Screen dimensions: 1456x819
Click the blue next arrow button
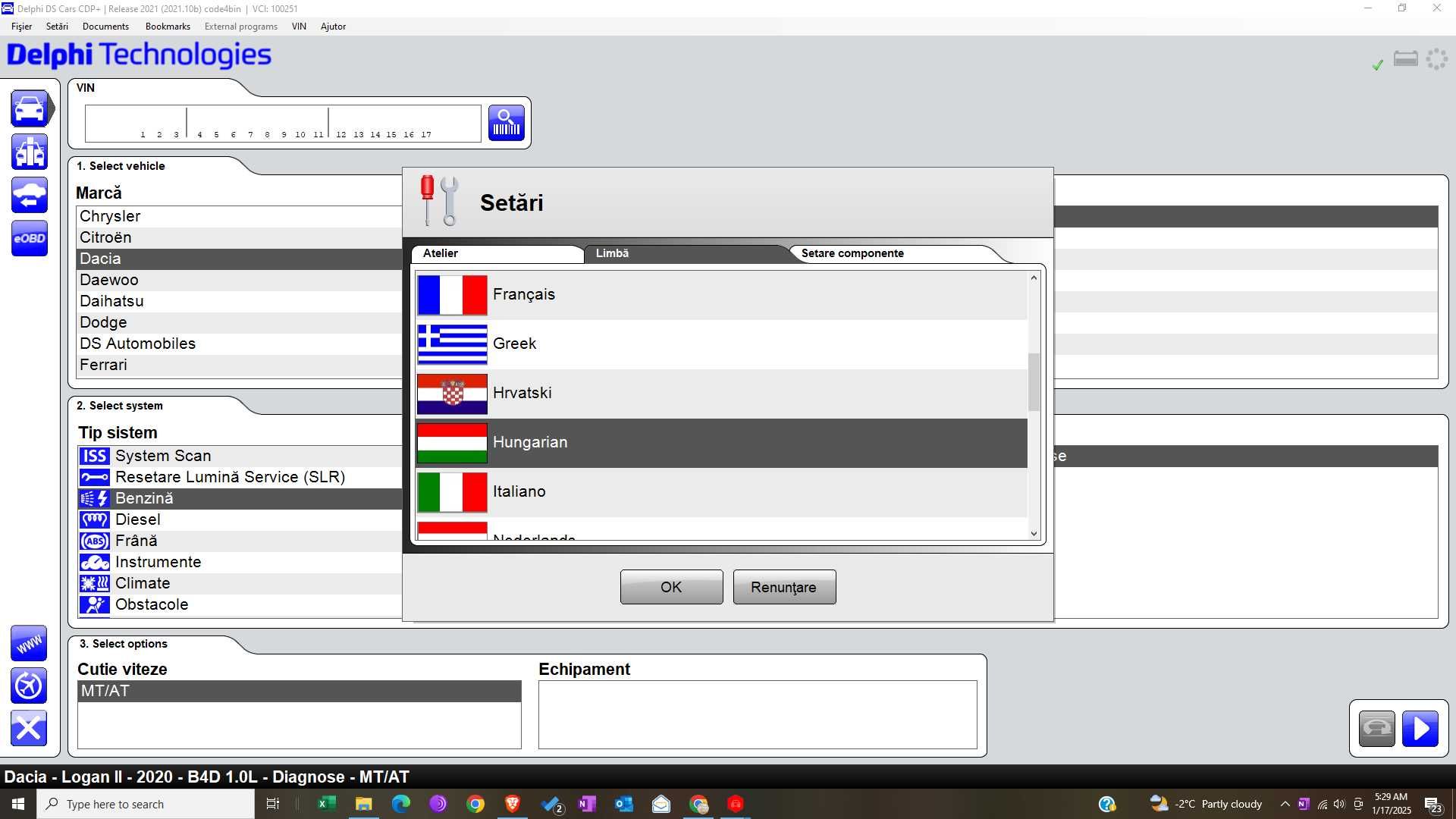pyautogui.click(x=1420, y=729)
